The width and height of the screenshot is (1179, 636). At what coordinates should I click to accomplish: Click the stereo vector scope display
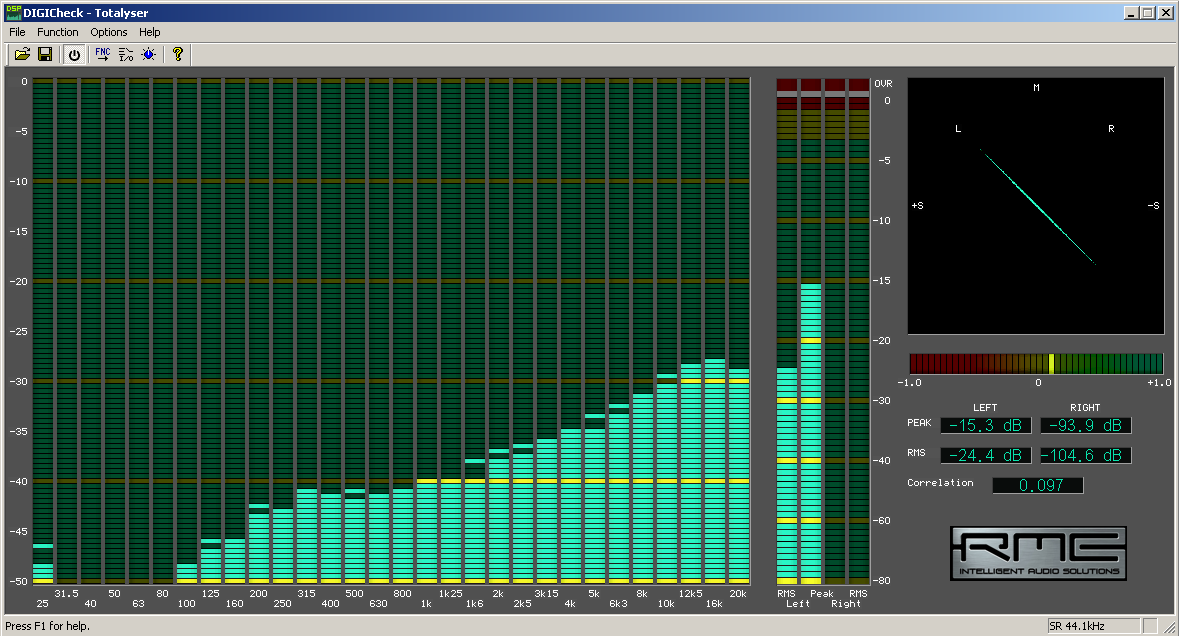[1036, 206]
